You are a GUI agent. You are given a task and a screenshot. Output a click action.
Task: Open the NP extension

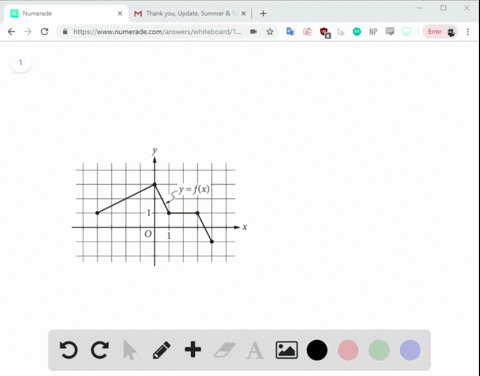(x=373, y=32)
